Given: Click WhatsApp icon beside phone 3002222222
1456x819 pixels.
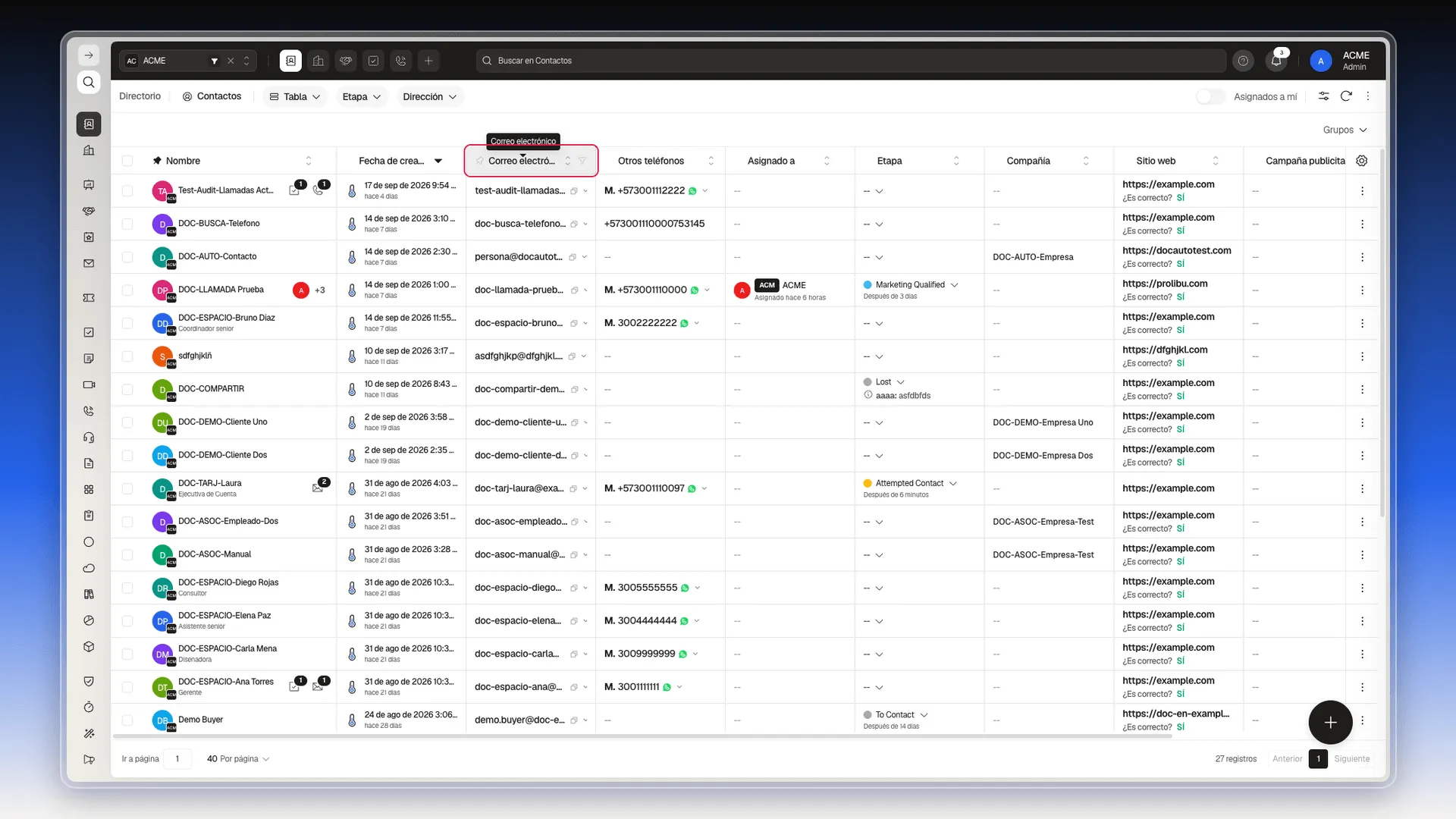Looking at the screenshot, I should pos(684,324).
